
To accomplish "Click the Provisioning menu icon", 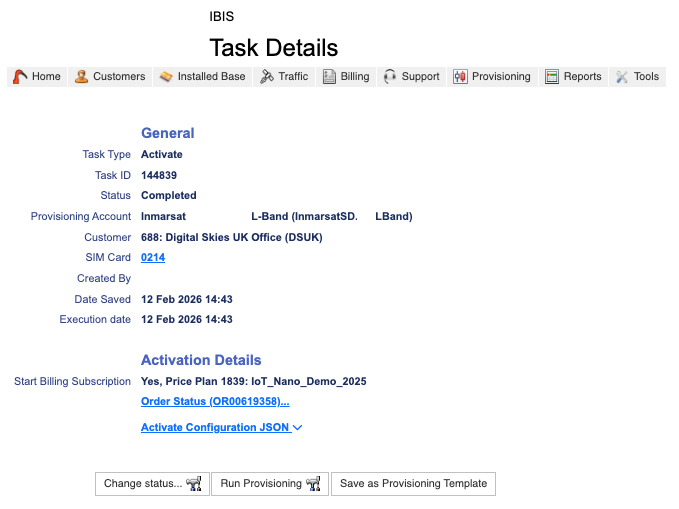I will [x=460, y=77].
